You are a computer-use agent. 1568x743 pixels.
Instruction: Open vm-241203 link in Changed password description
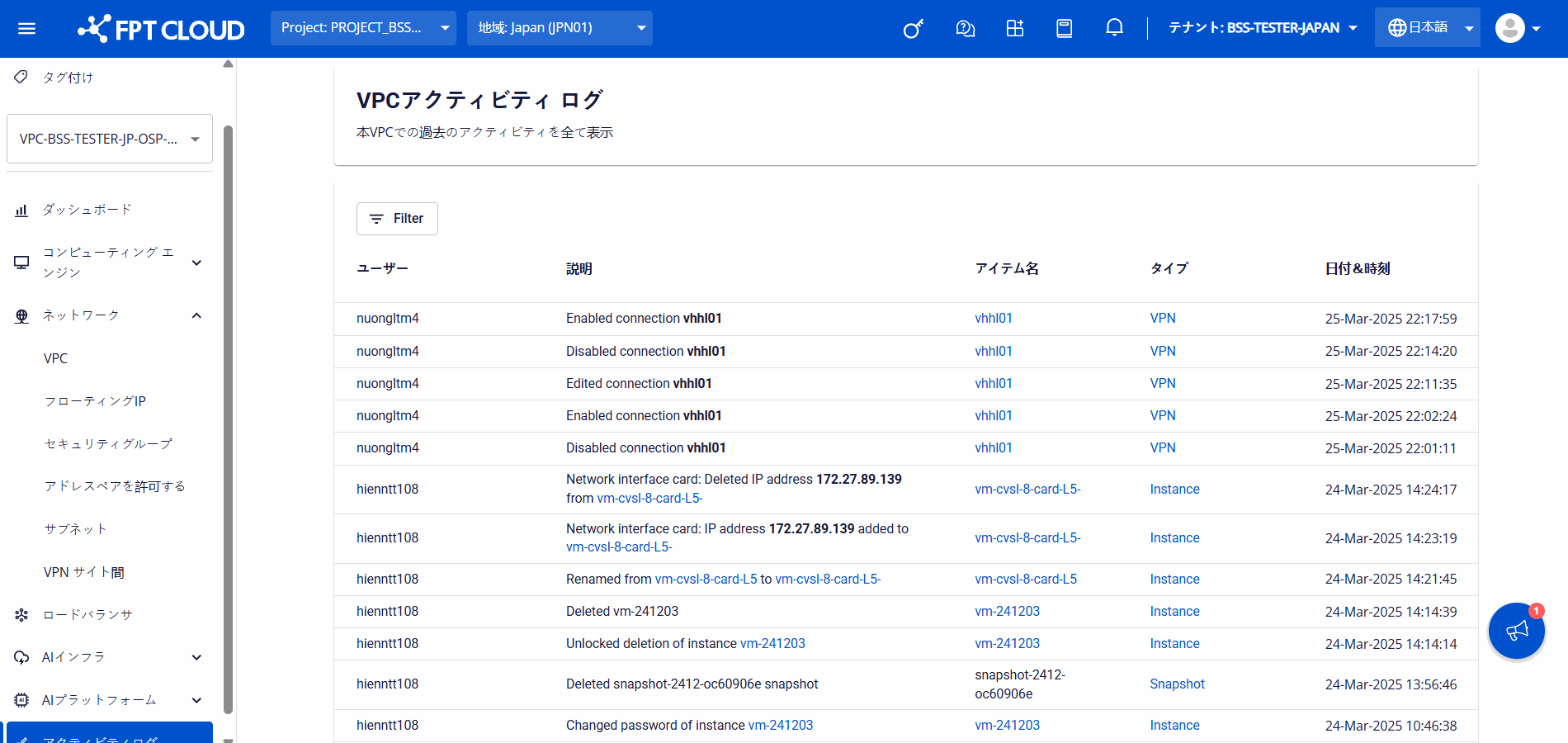781,726
